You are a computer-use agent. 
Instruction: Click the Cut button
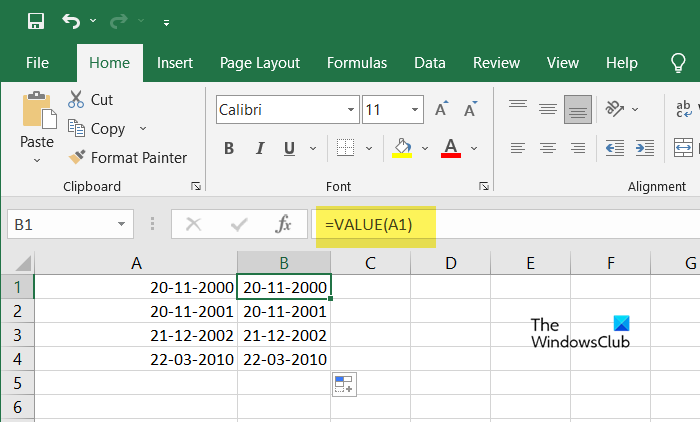91,99
